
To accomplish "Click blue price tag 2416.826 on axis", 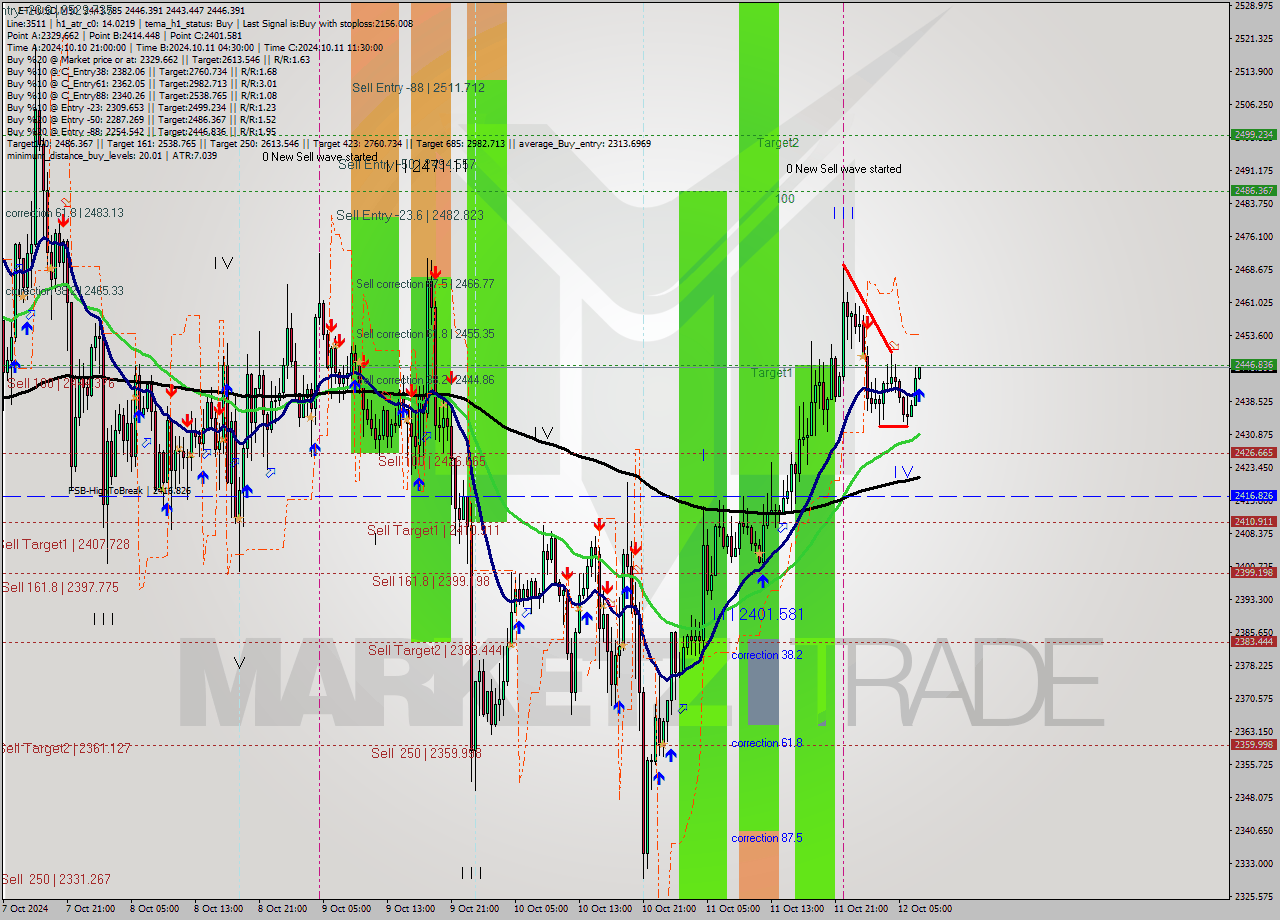I will click(x=1253, y=496).
